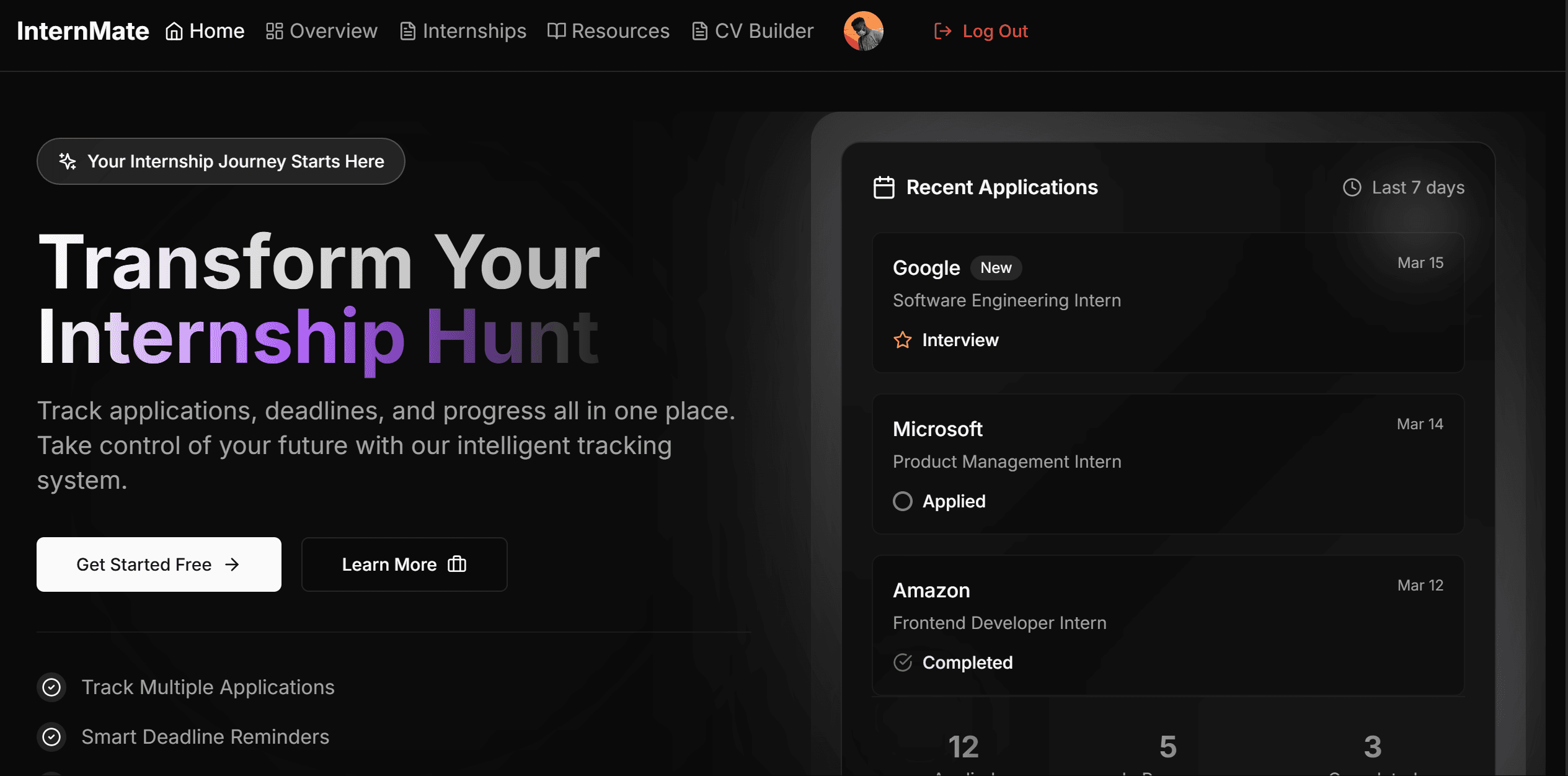This screenshot has height=776, width=1568.
Task: Expand the Microsoft application card
Action: click(x=1168, y=464)
